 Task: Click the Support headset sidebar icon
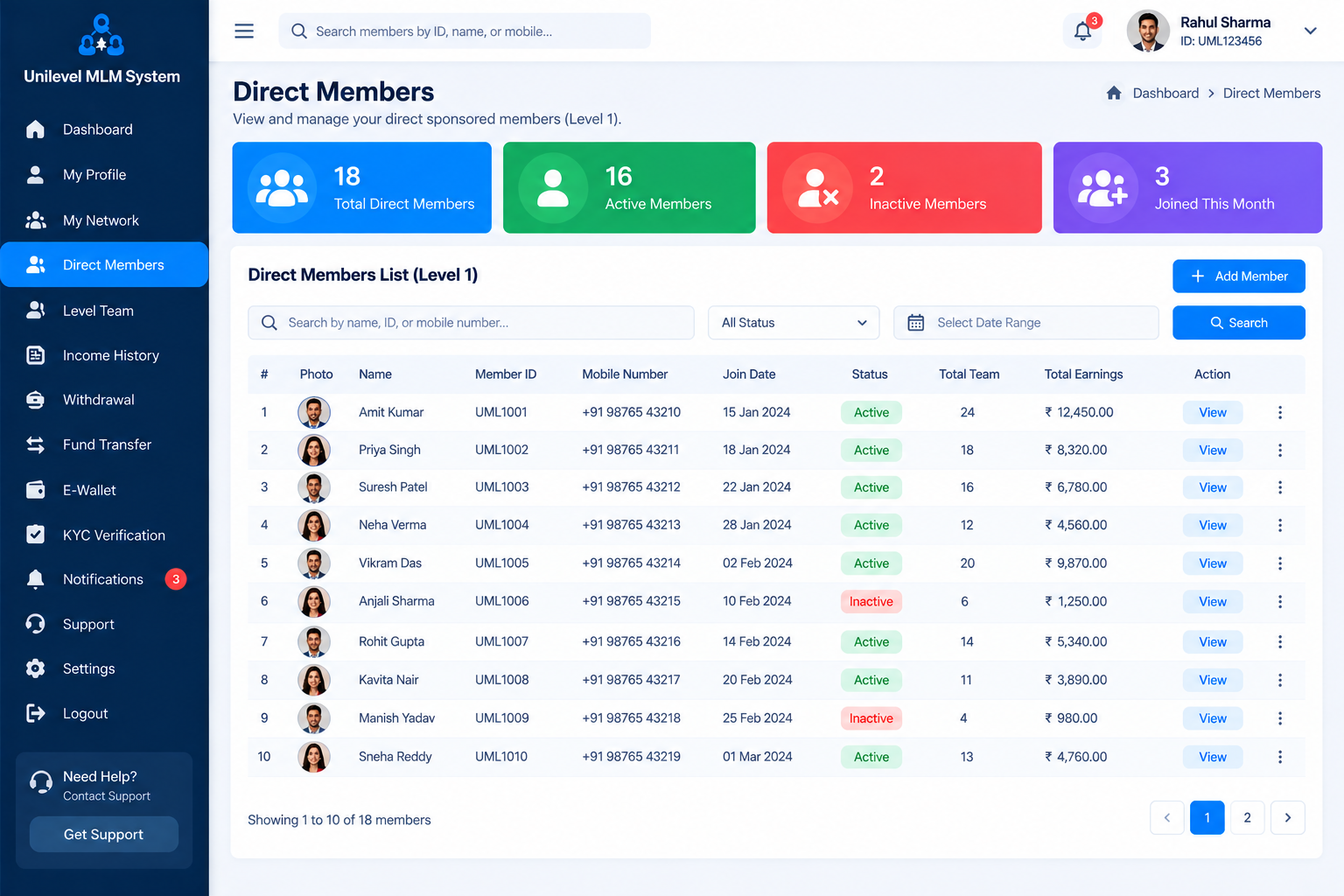[x=36, y=624]
